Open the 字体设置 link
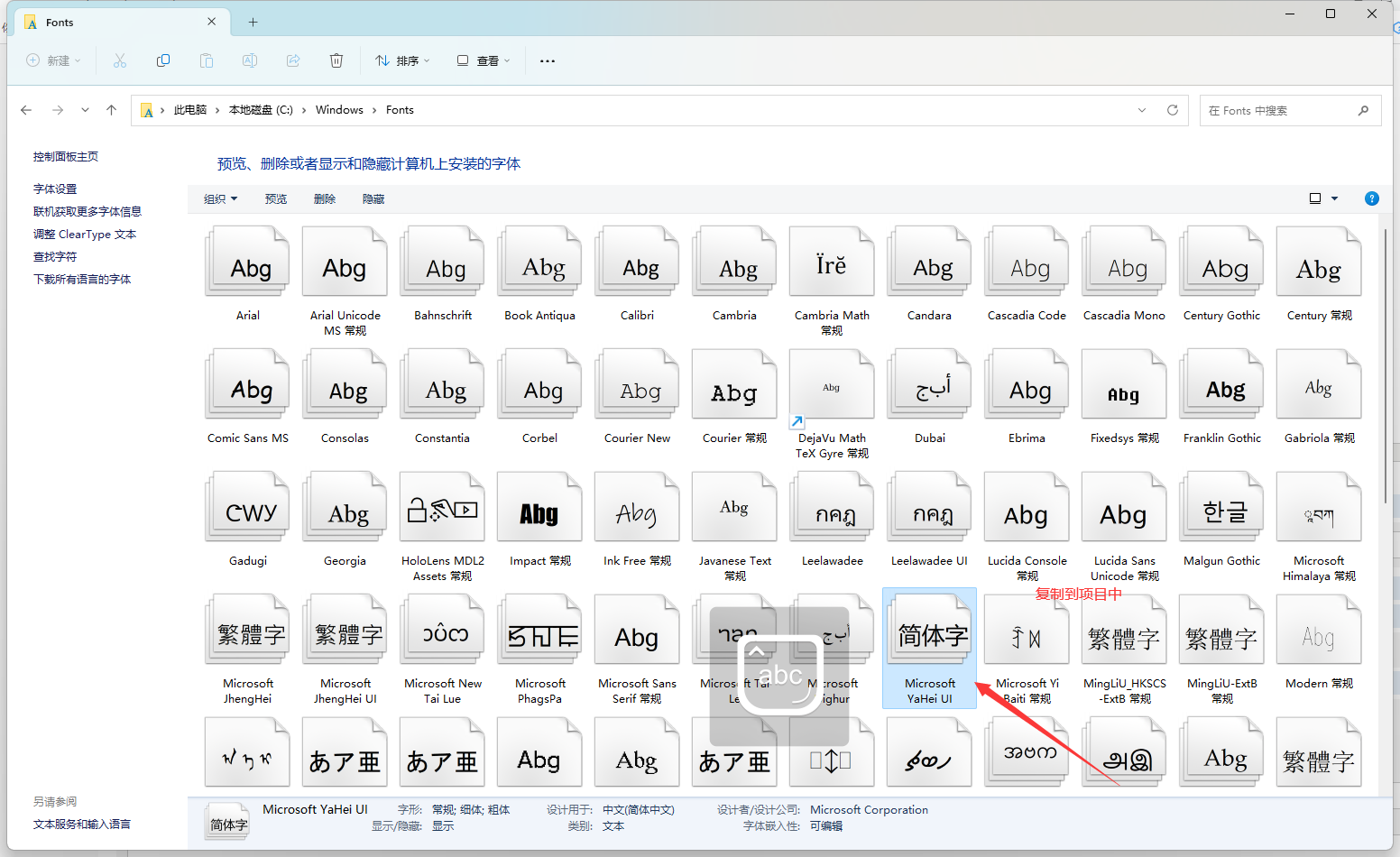Image resolution: width=1400 pixels, height=857 pixels. (x=55, y=189)
